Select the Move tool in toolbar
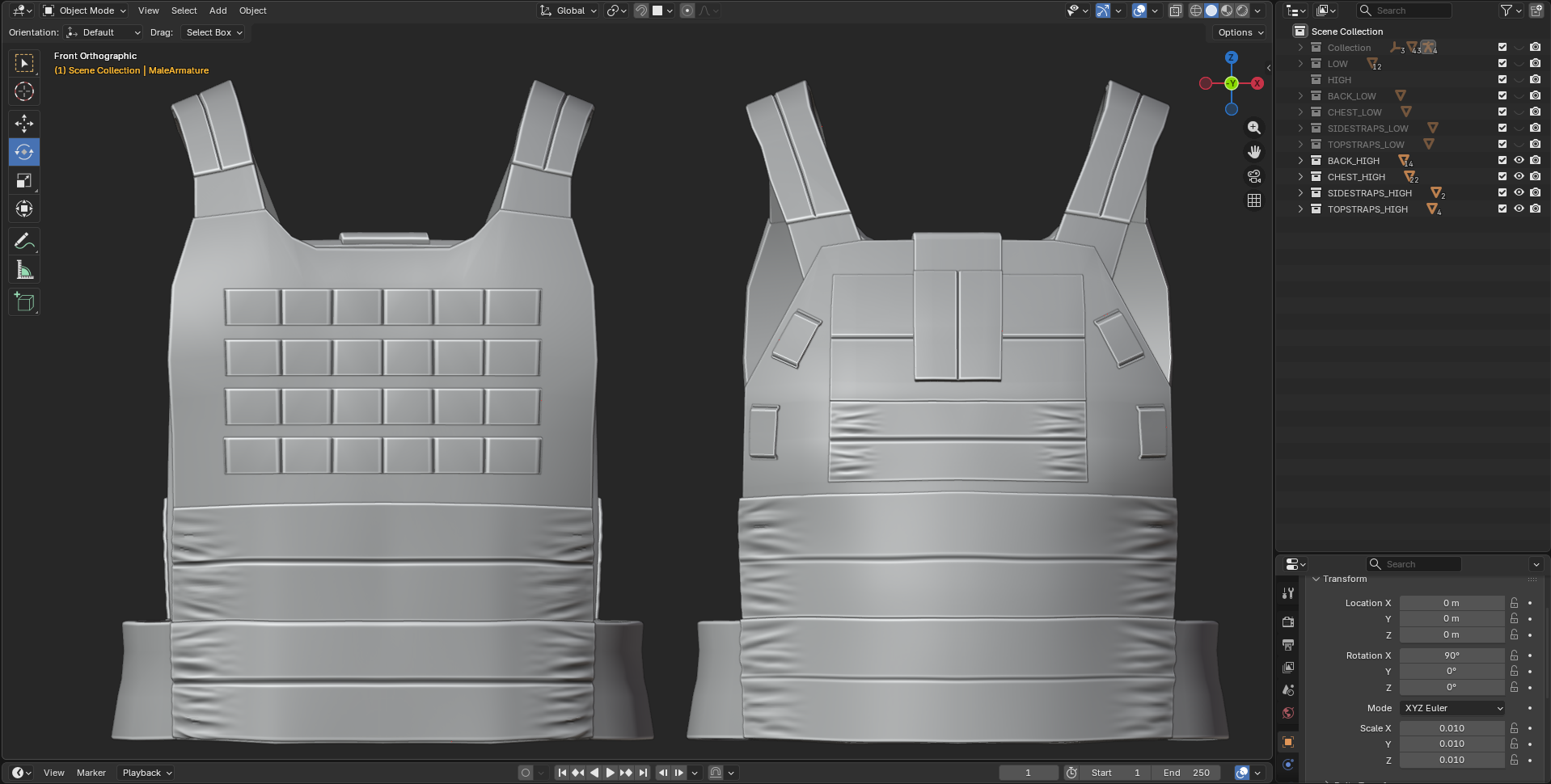 click(24, 123)
